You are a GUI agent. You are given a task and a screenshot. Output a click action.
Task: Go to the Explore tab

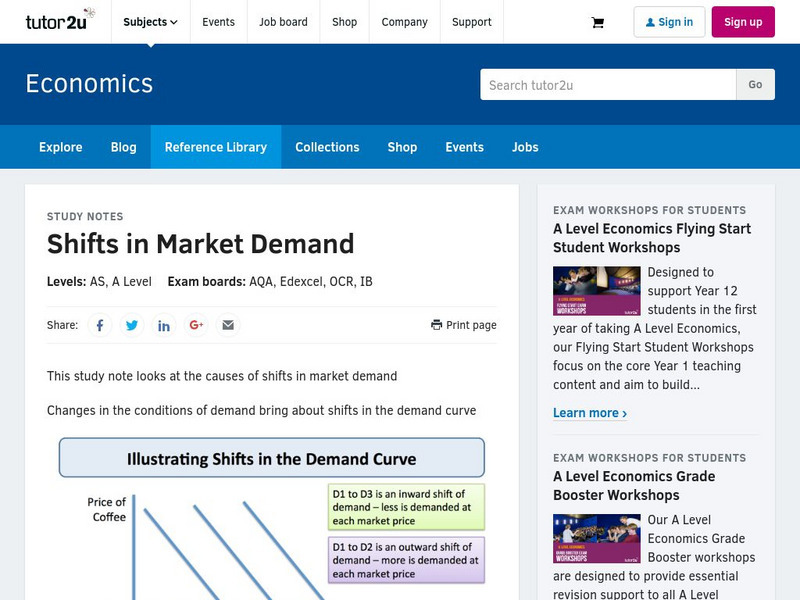(x=60, y=147)
